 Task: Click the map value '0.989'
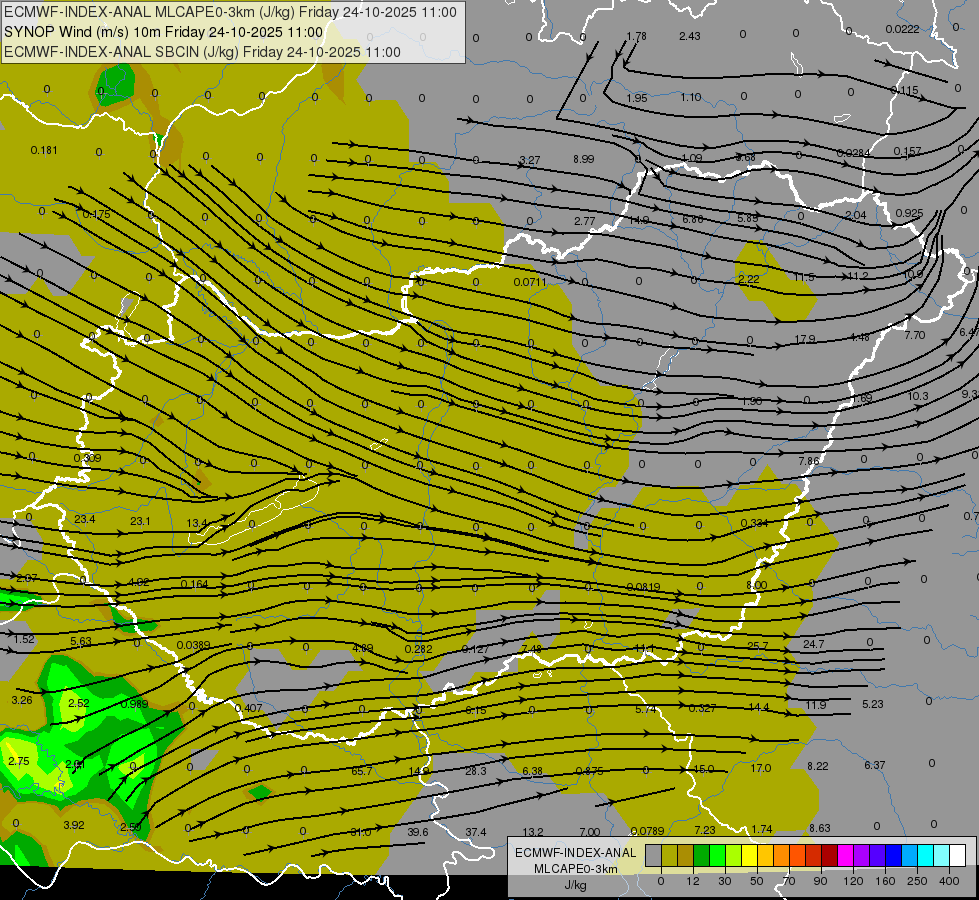(x=134, y=704)
